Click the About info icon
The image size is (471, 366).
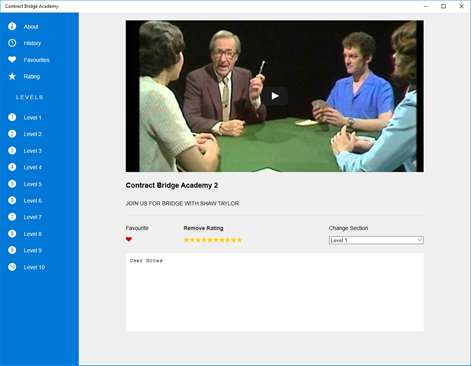pos(12,26)
